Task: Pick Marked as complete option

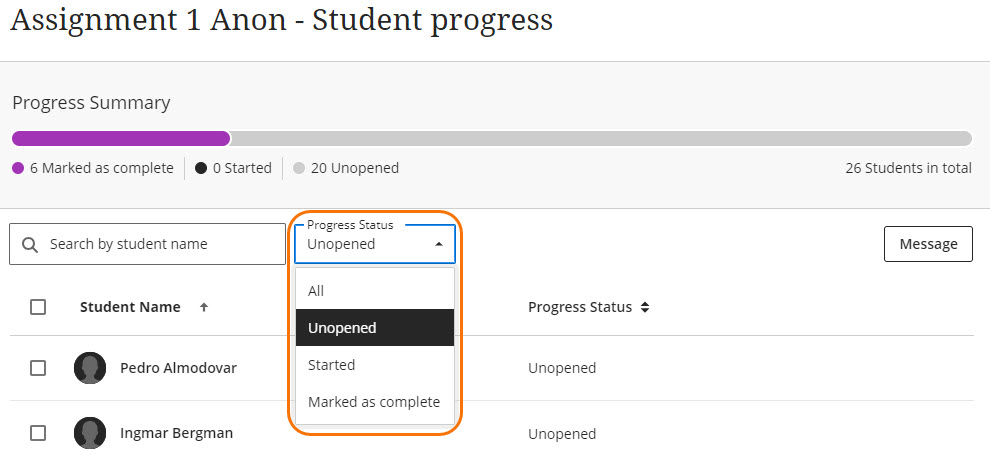Action: tap(374, 402)
